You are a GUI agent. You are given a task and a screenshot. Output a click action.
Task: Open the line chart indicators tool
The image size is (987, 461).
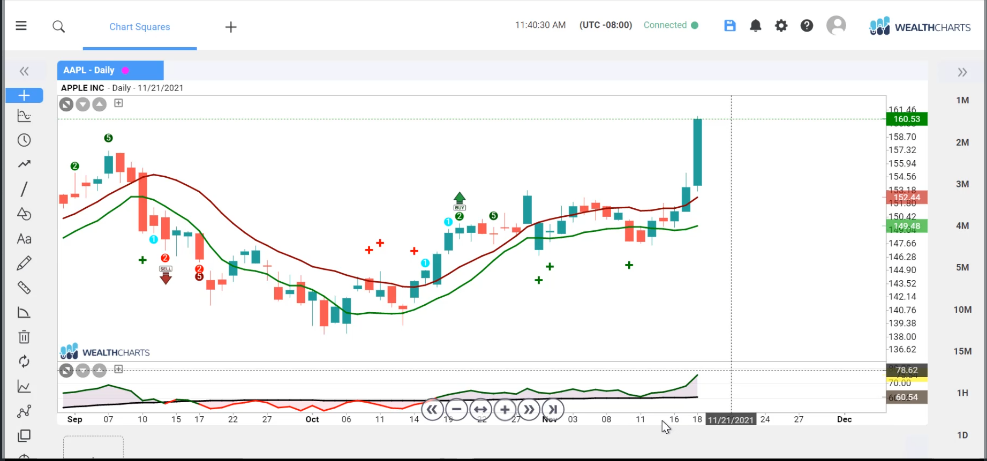pos(24,387)
